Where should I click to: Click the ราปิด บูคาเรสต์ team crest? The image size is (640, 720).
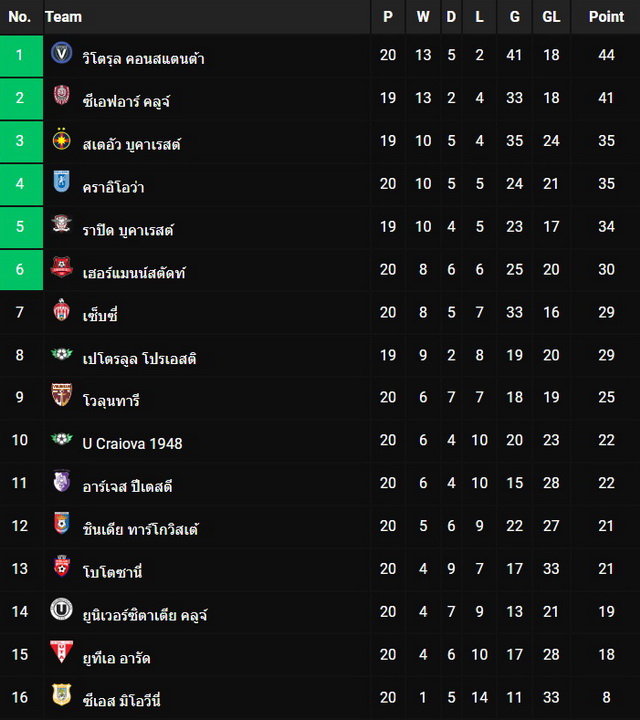coord(62,224)
